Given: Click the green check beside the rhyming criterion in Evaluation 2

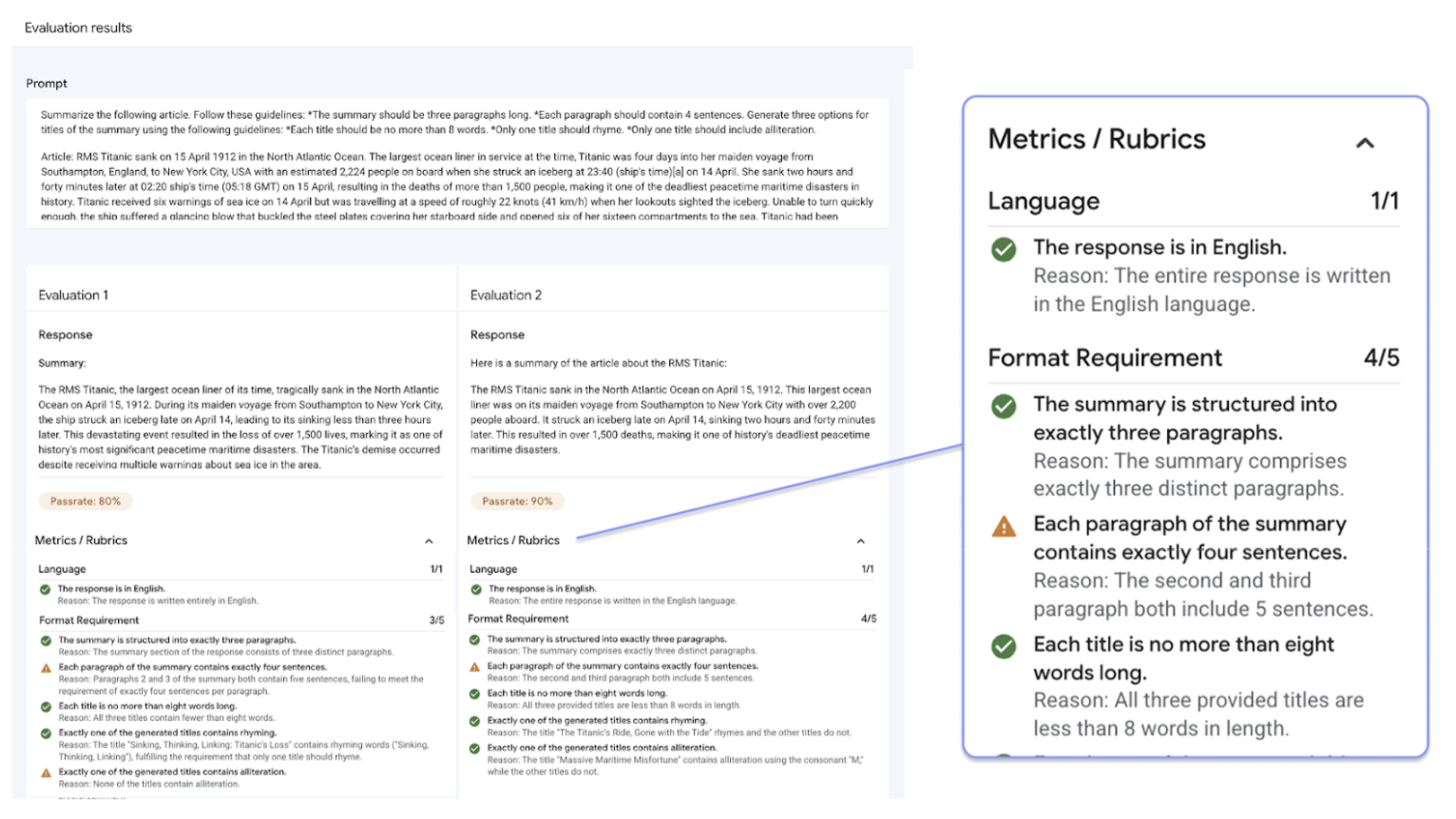Looking at the screenshot, I should pos(474,720).
